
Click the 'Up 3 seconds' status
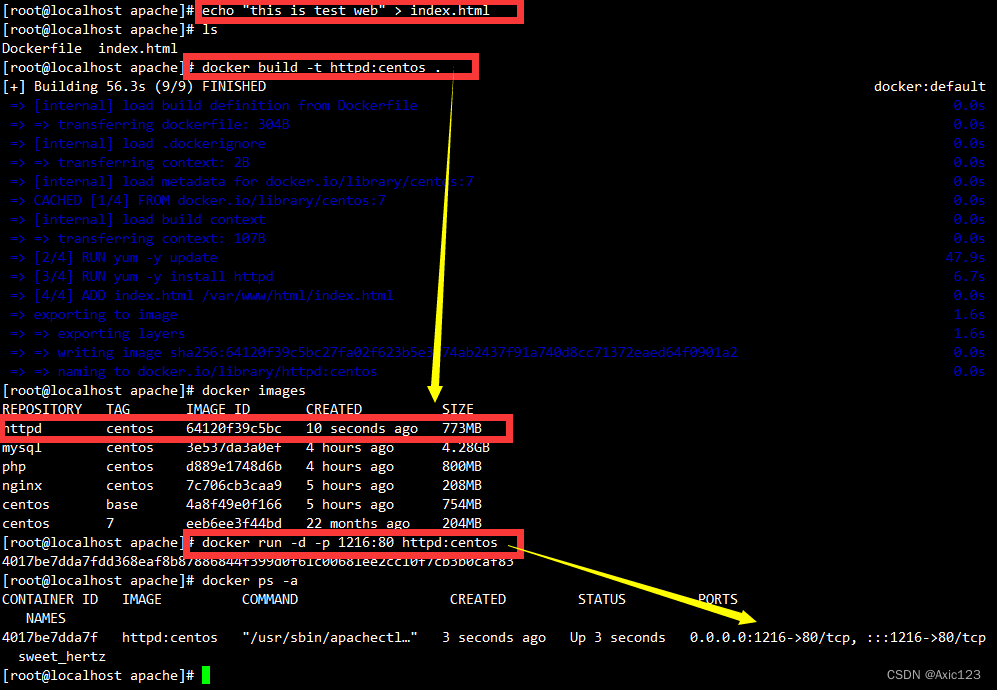pos(617,638)
